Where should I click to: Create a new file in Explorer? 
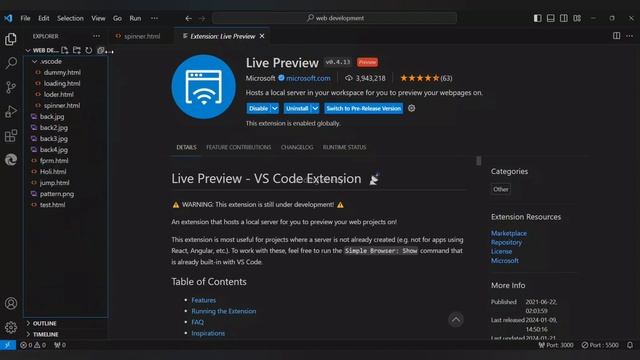65,50
